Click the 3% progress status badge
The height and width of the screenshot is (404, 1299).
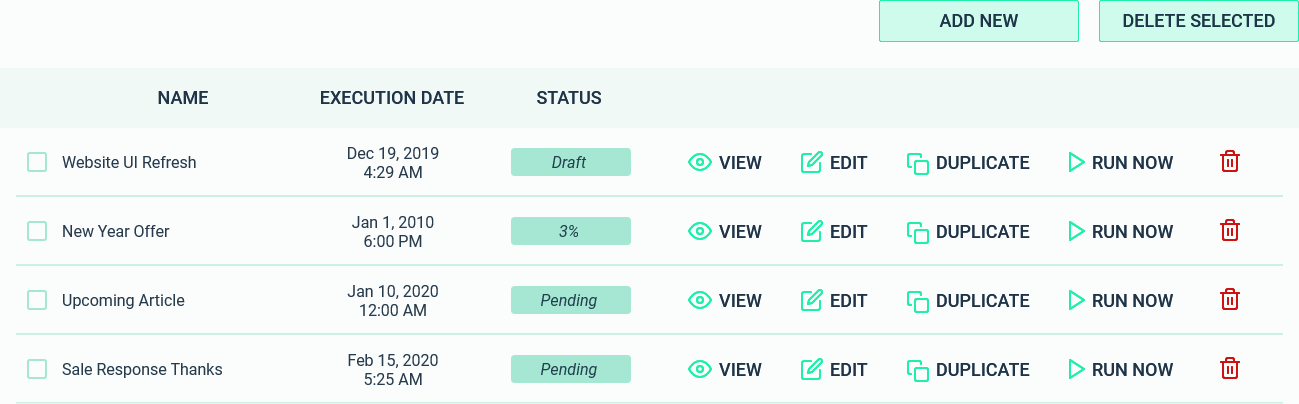tap(571, 231)
